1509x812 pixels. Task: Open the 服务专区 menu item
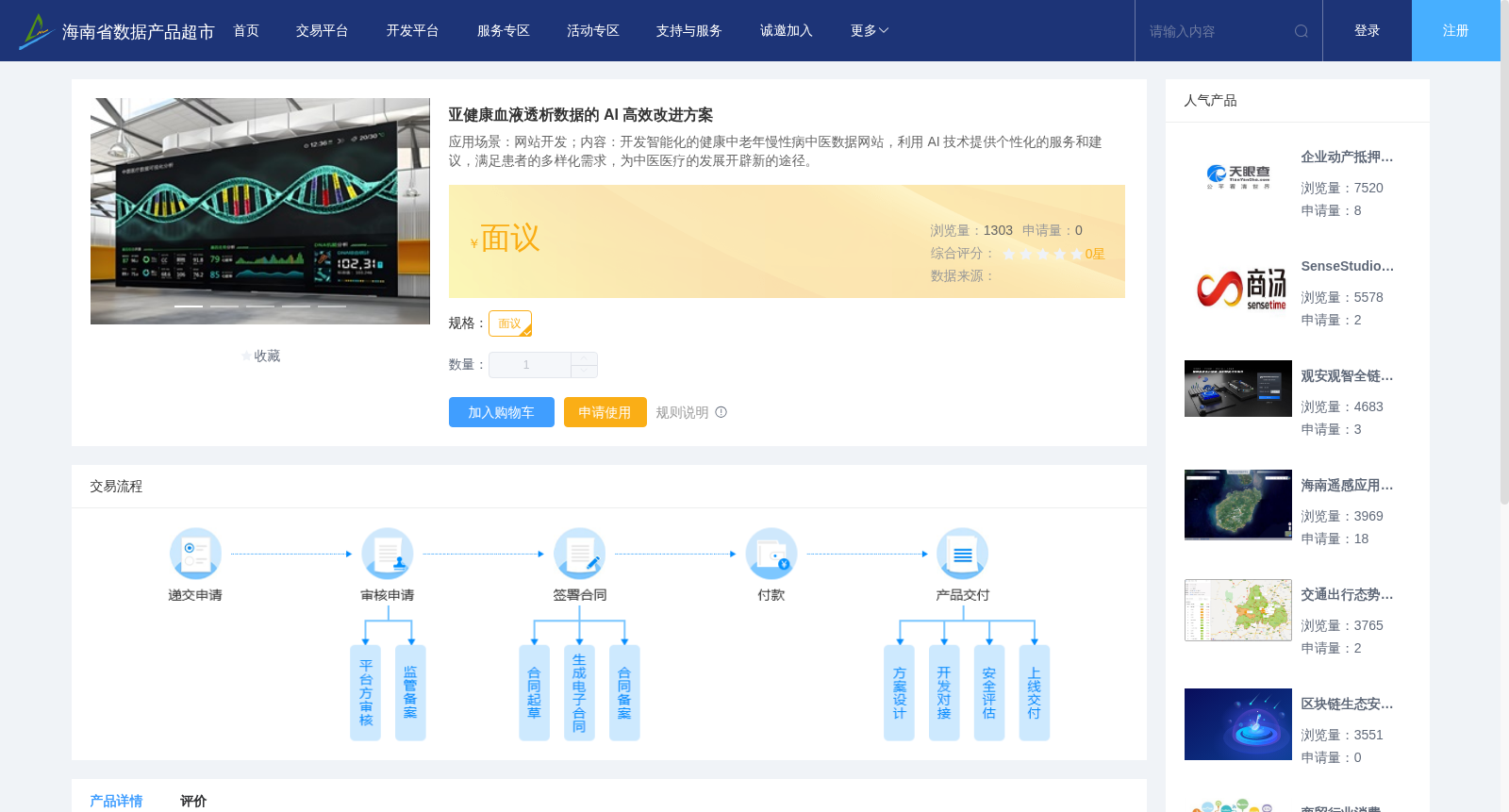(504, 31)
